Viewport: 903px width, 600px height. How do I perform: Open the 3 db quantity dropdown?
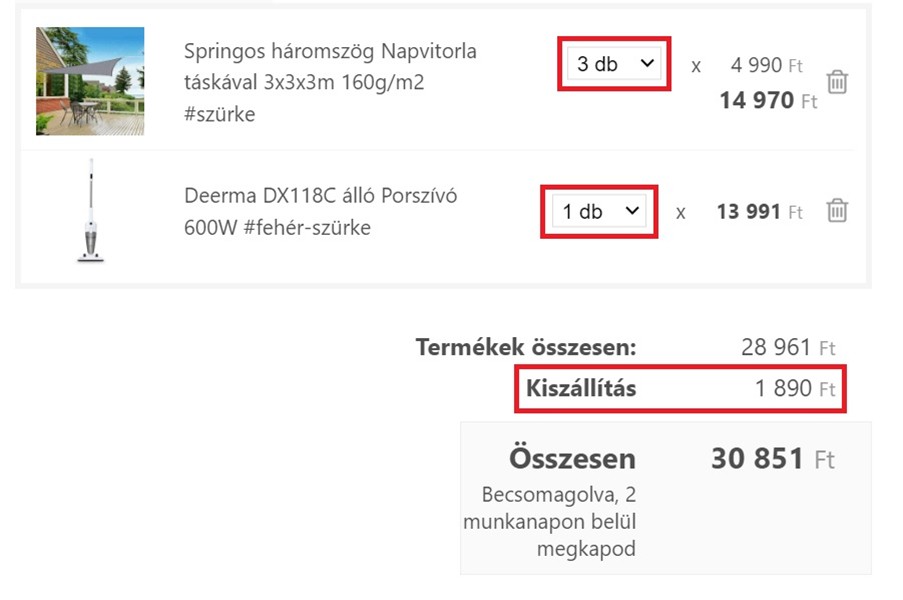pyautogui.click(x=614, y=63)
